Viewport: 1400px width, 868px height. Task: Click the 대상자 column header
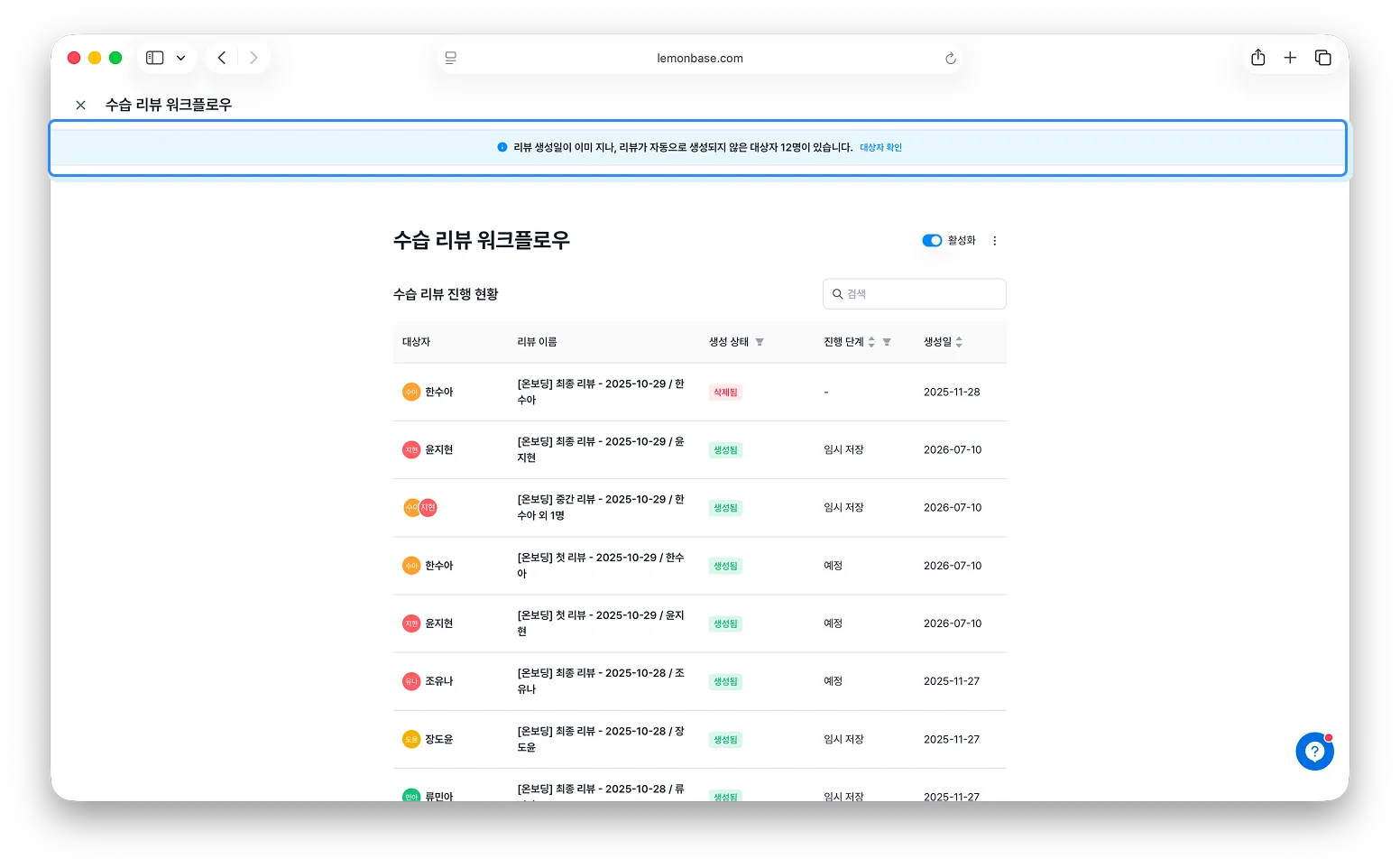[416, 342]
